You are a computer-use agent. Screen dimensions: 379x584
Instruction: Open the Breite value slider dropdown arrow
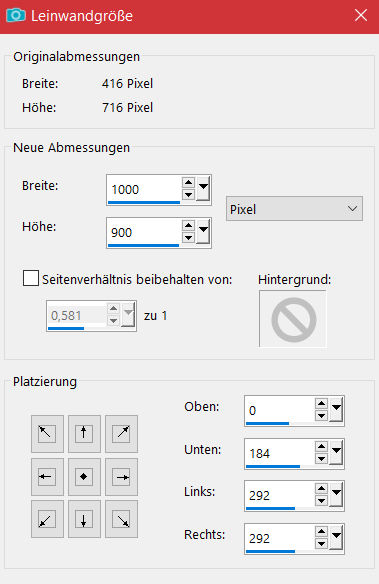tap(203, 189)
